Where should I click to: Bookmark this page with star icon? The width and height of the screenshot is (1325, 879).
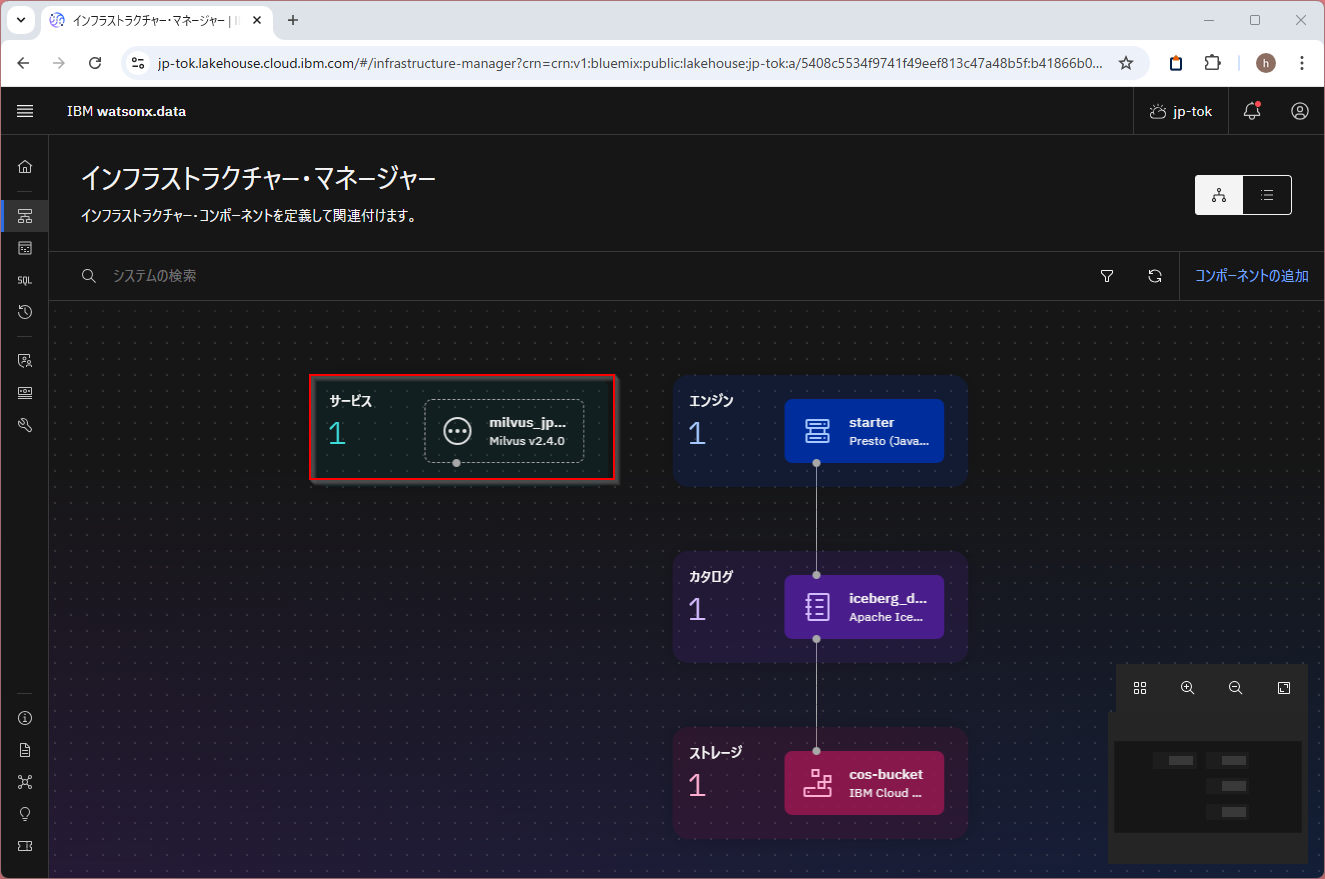1126,63
